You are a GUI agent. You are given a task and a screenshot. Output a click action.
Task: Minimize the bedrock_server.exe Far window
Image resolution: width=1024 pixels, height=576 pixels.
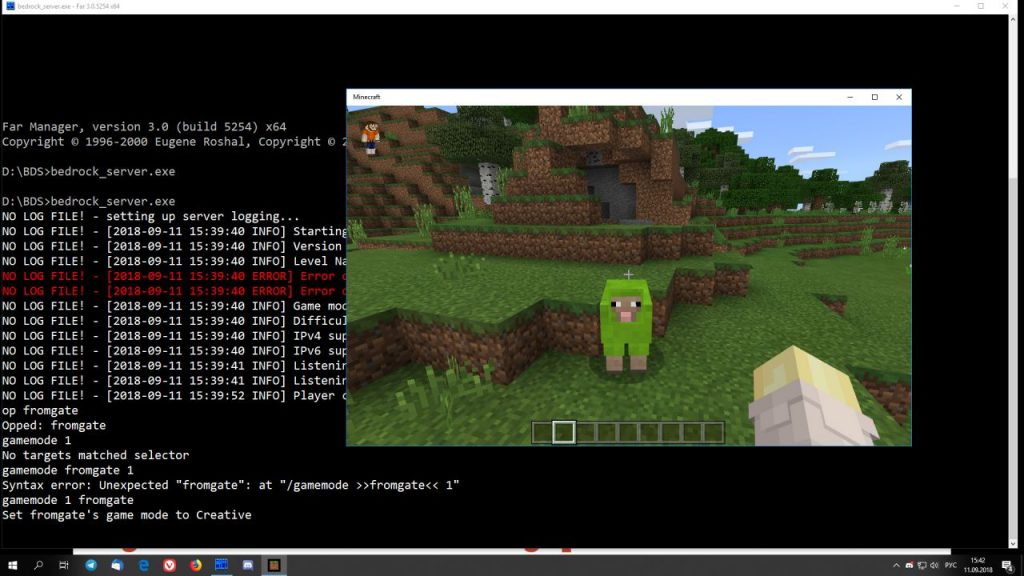coord(957,6)
